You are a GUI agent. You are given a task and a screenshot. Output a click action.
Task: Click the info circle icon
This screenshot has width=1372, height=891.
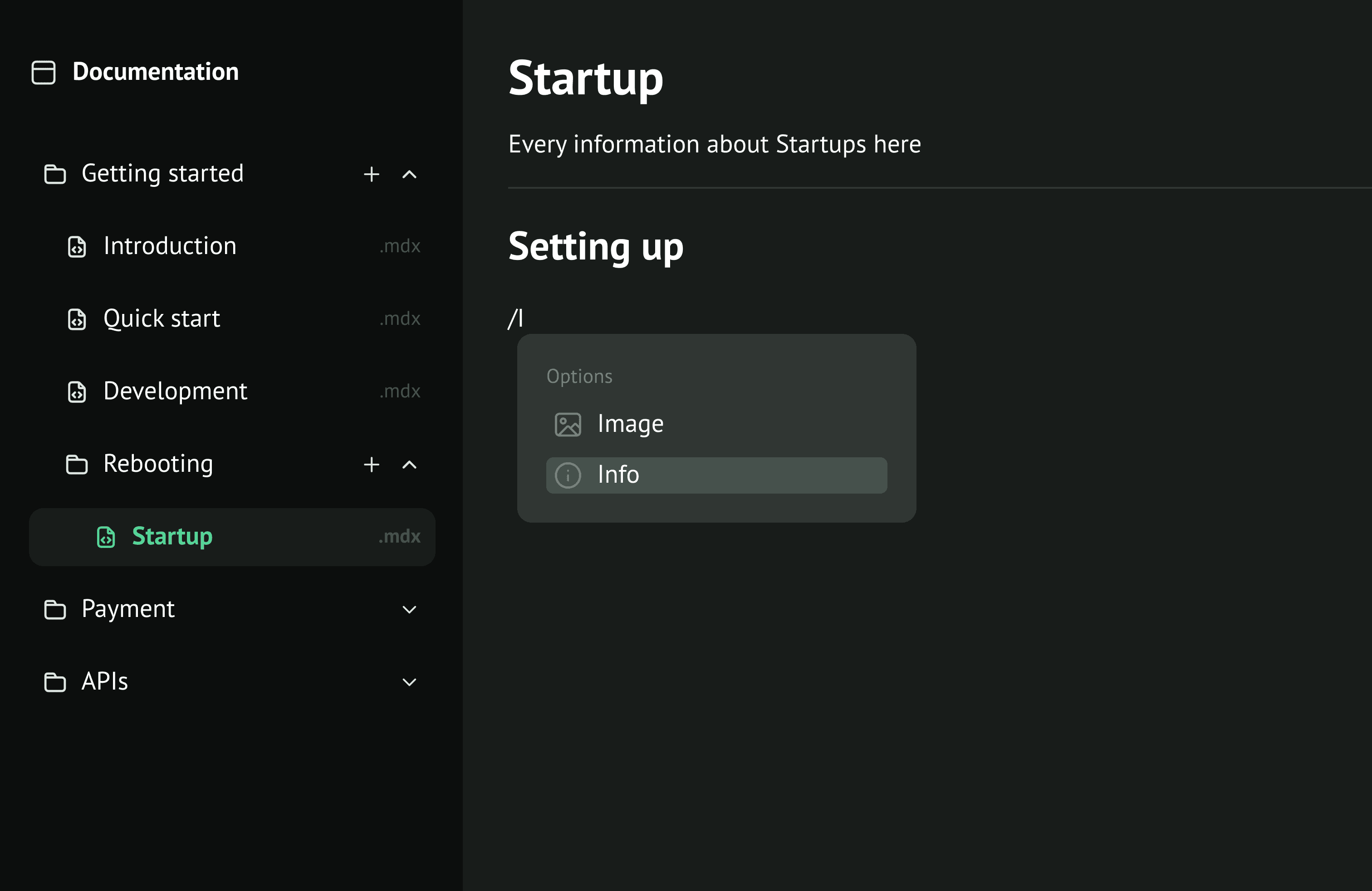click(x=567, y=475)
